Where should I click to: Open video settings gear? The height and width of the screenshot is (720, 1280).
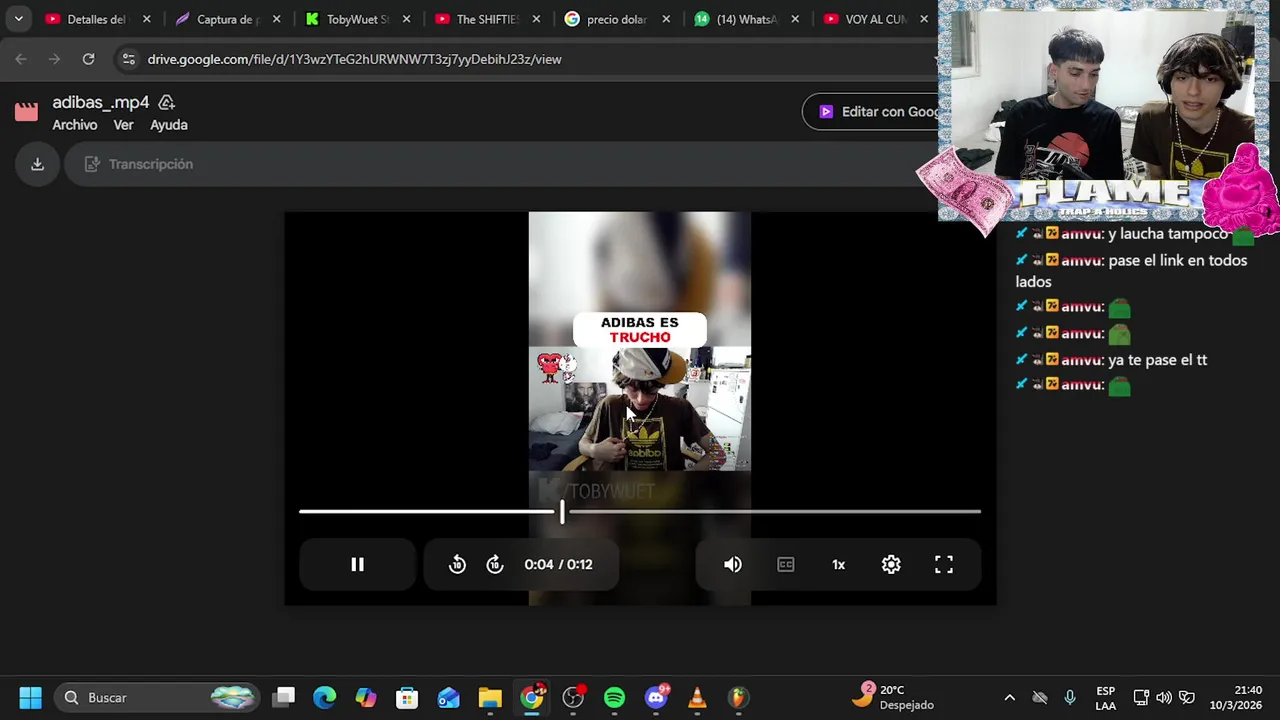click(x=891, y=564)
